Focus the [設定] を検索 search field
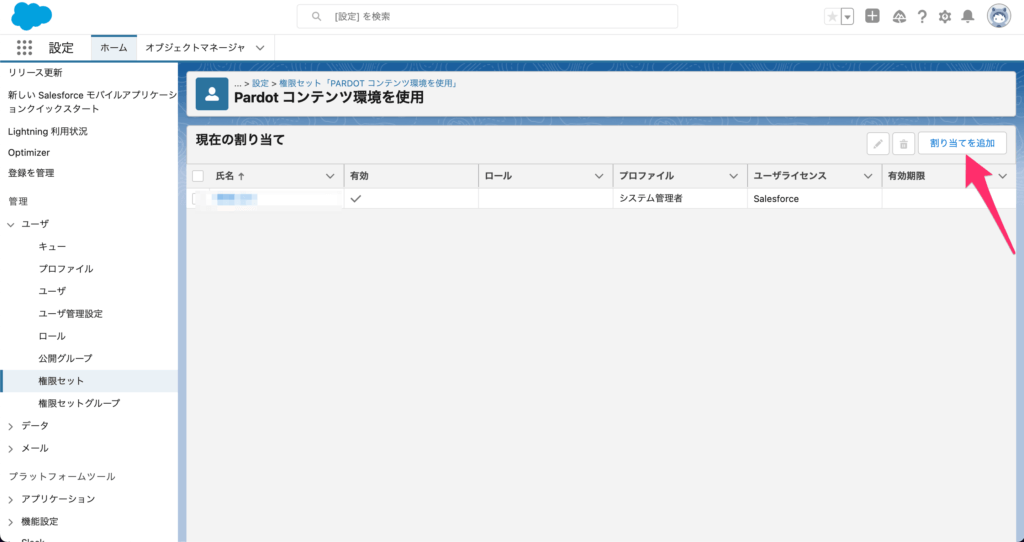 click(x=487, y=16)
